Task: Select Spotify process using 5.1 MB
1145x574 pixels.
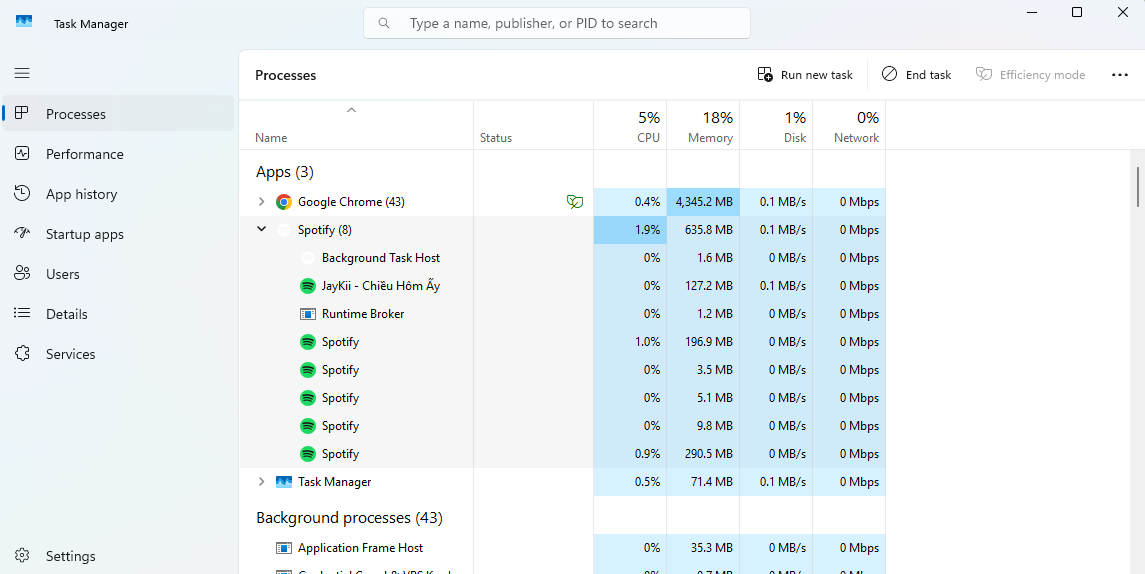Action: [562, 398]
